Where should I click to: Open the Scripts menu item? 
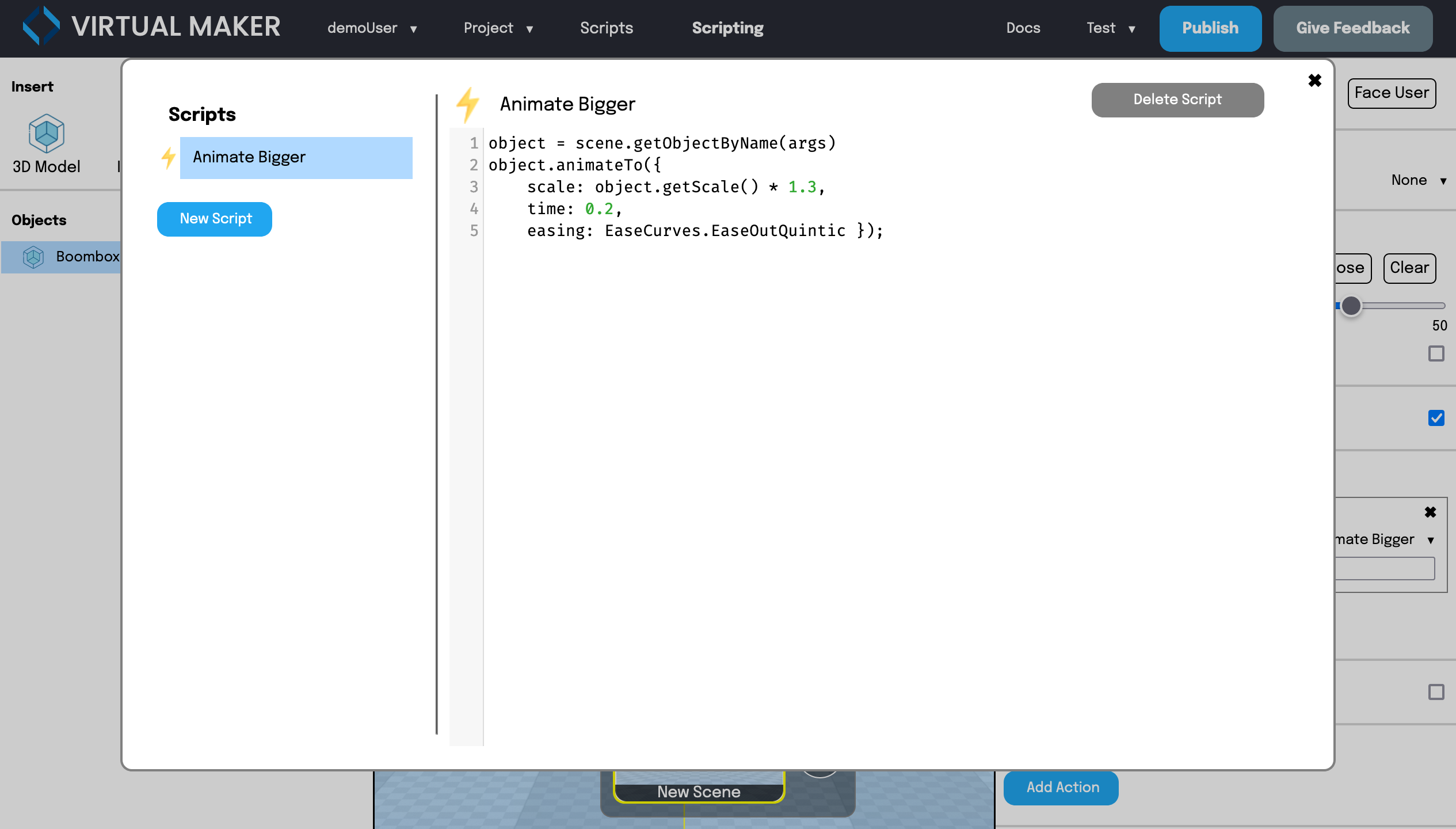(606, 28)
